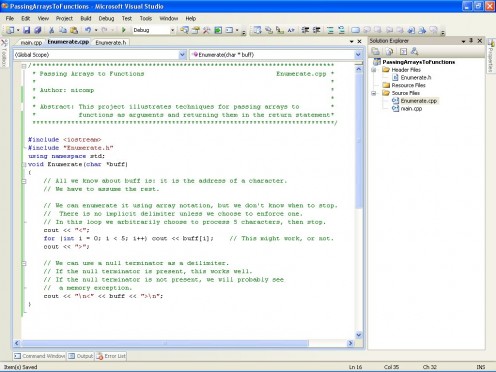
Task: Click the Cut scissors icon
Action: 51,30
